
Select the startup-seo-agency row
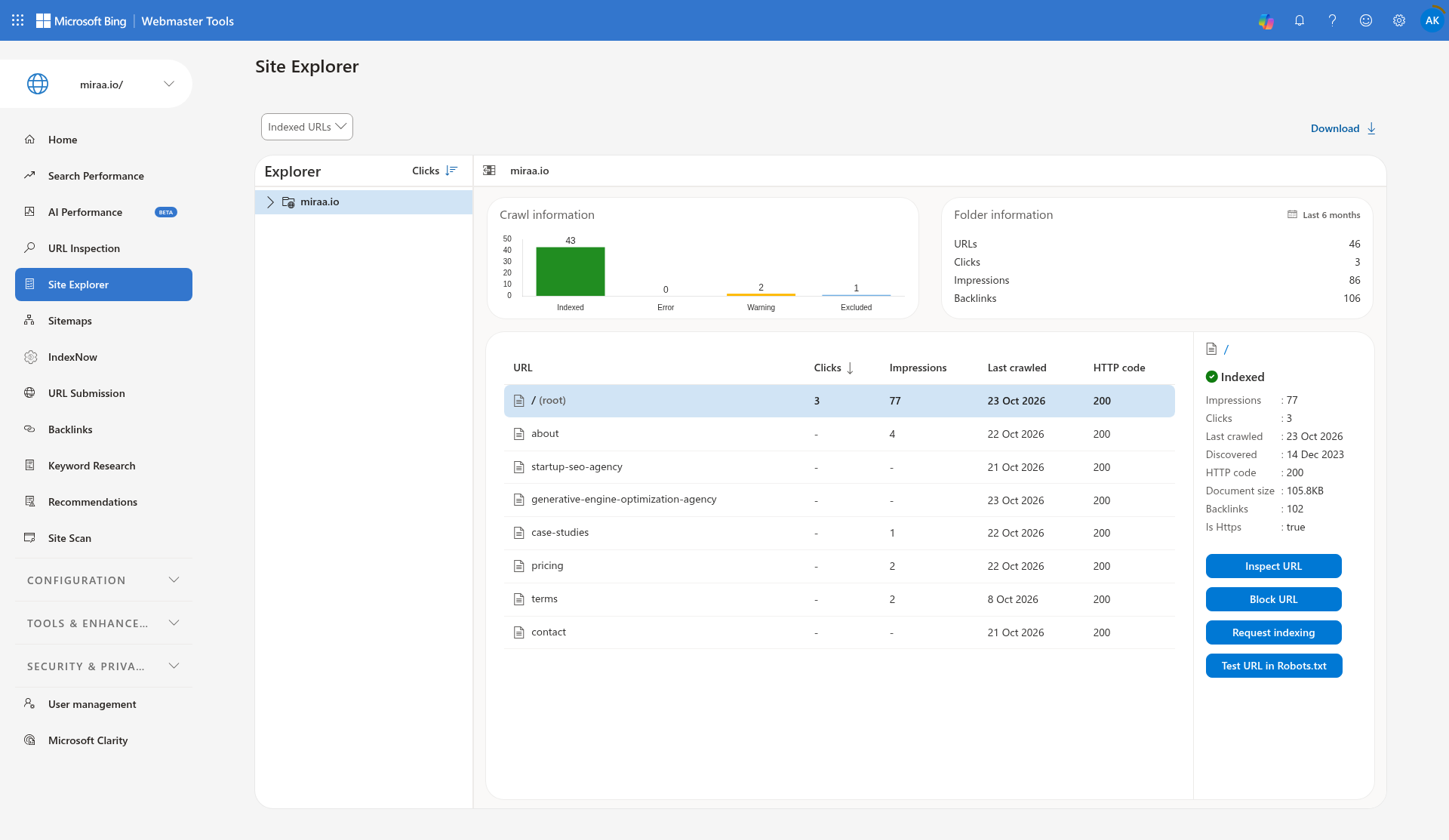[x=839, y=467]
